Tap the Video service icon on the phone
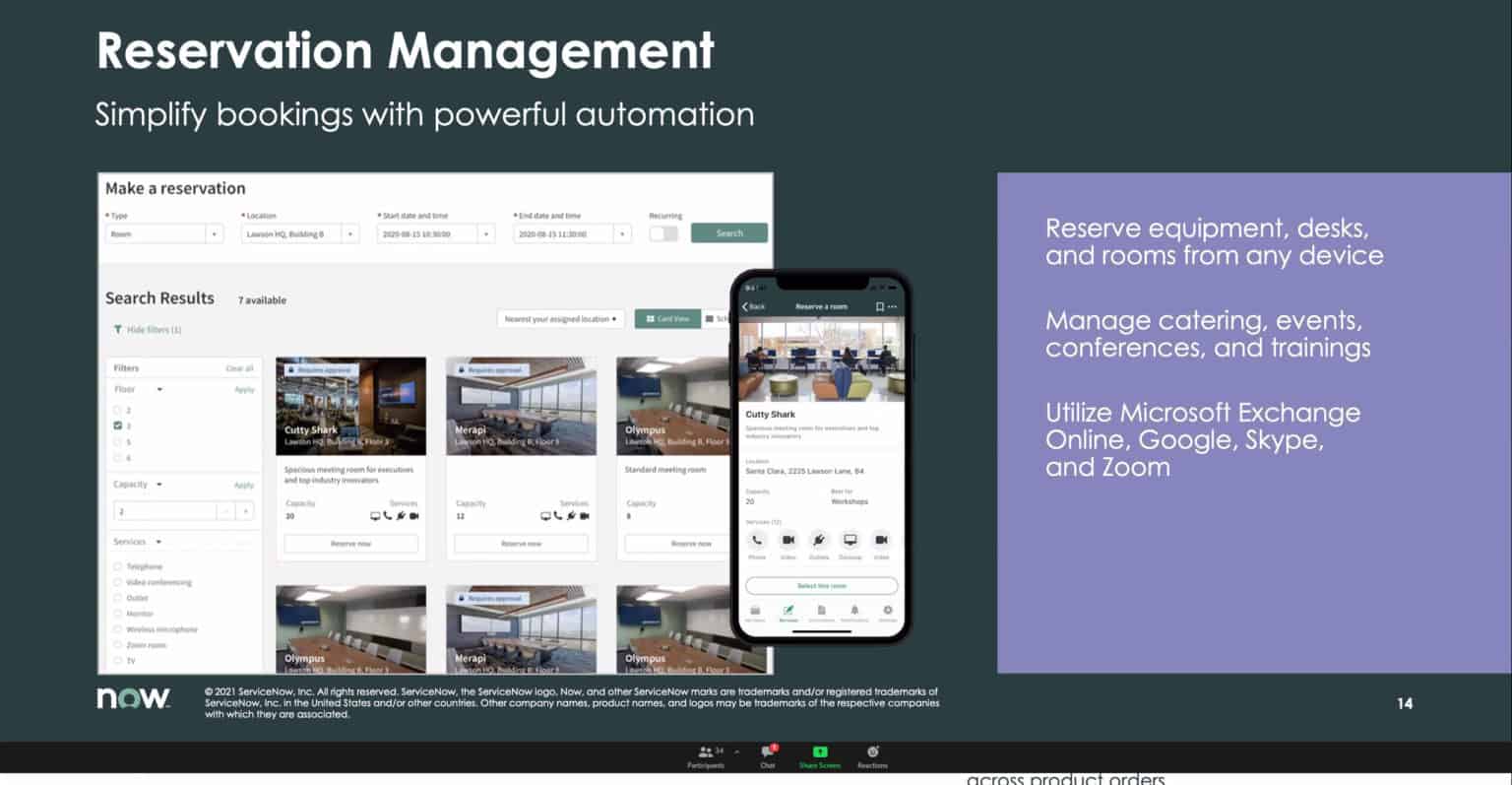The height and width of the screenshot is (785, 1512). pyautogui.click(x=788, y=540)
